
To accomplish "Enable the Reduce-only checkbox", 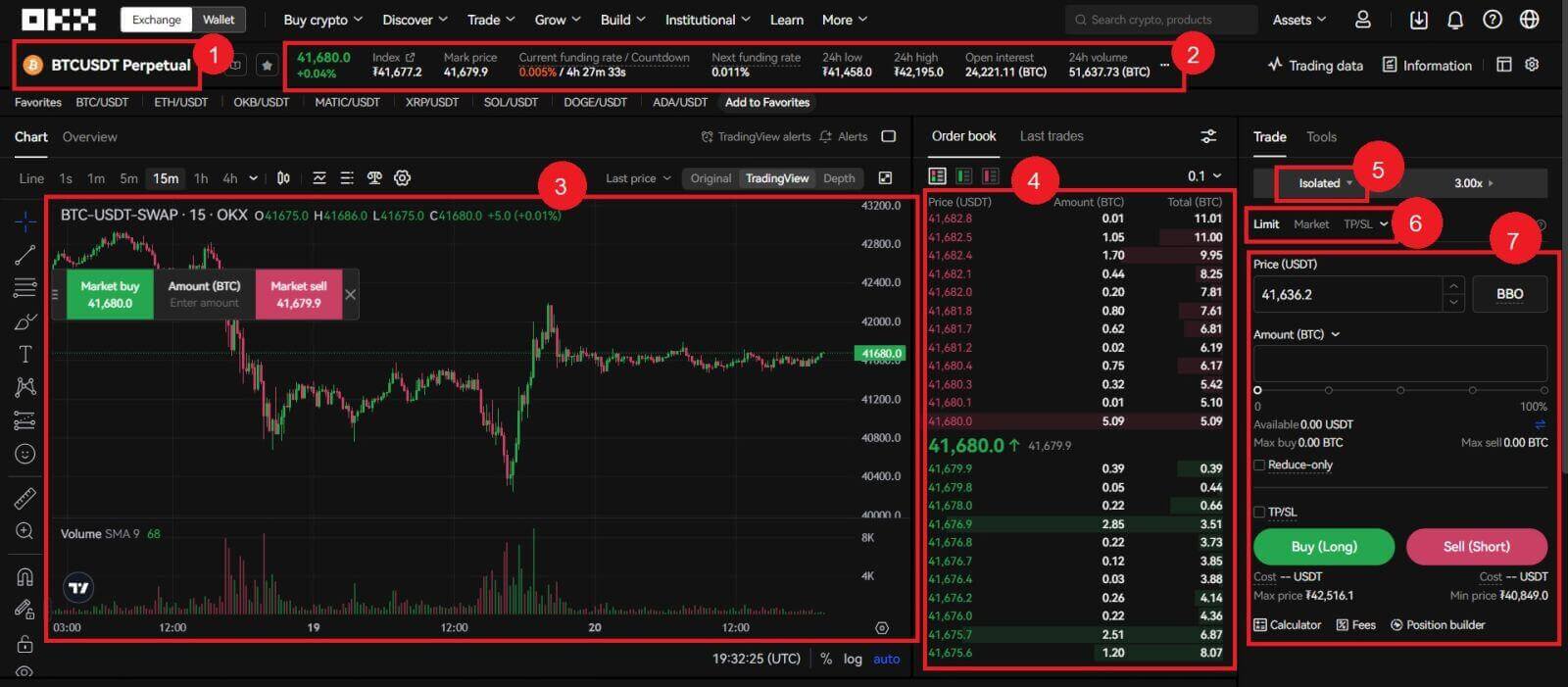I will point(1259,466).
